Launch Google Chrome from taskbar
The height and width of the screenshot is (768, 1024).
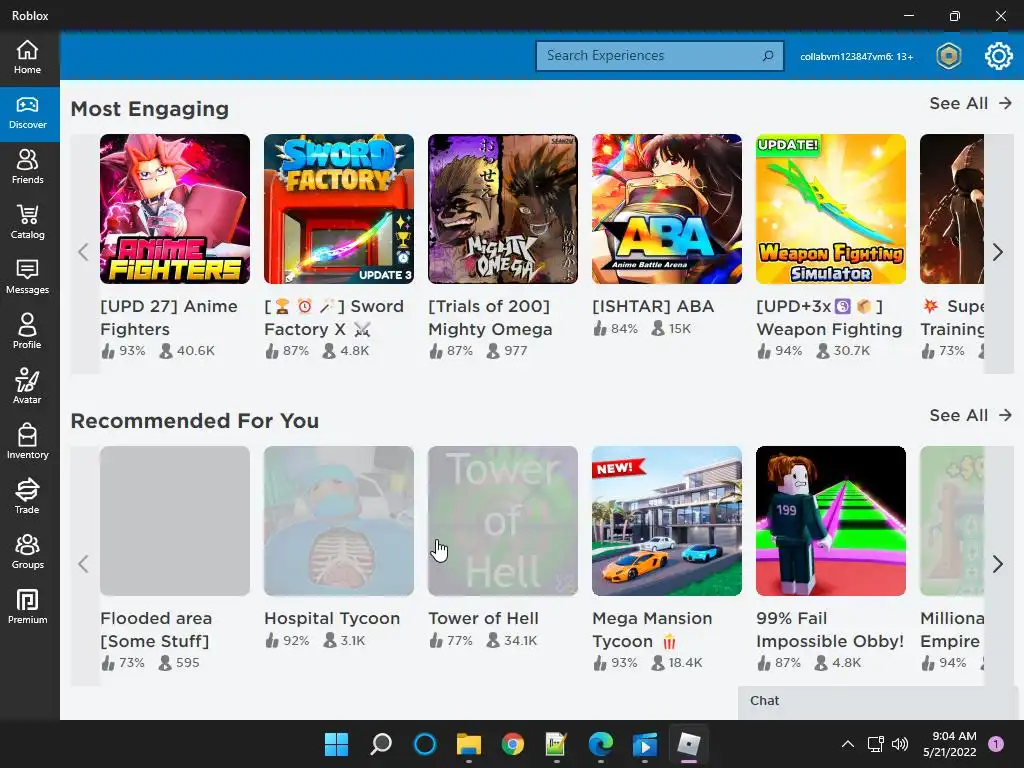point(513,744)
